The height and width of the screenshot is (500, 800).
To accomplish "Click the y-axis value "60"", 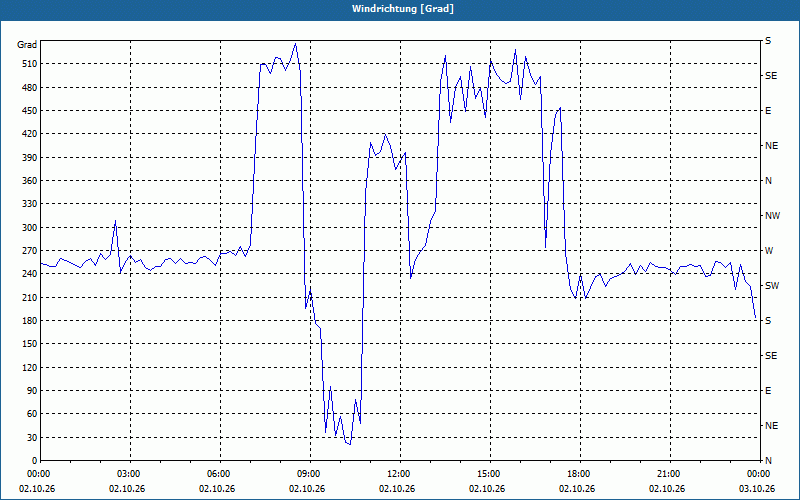I will (32, 414).
